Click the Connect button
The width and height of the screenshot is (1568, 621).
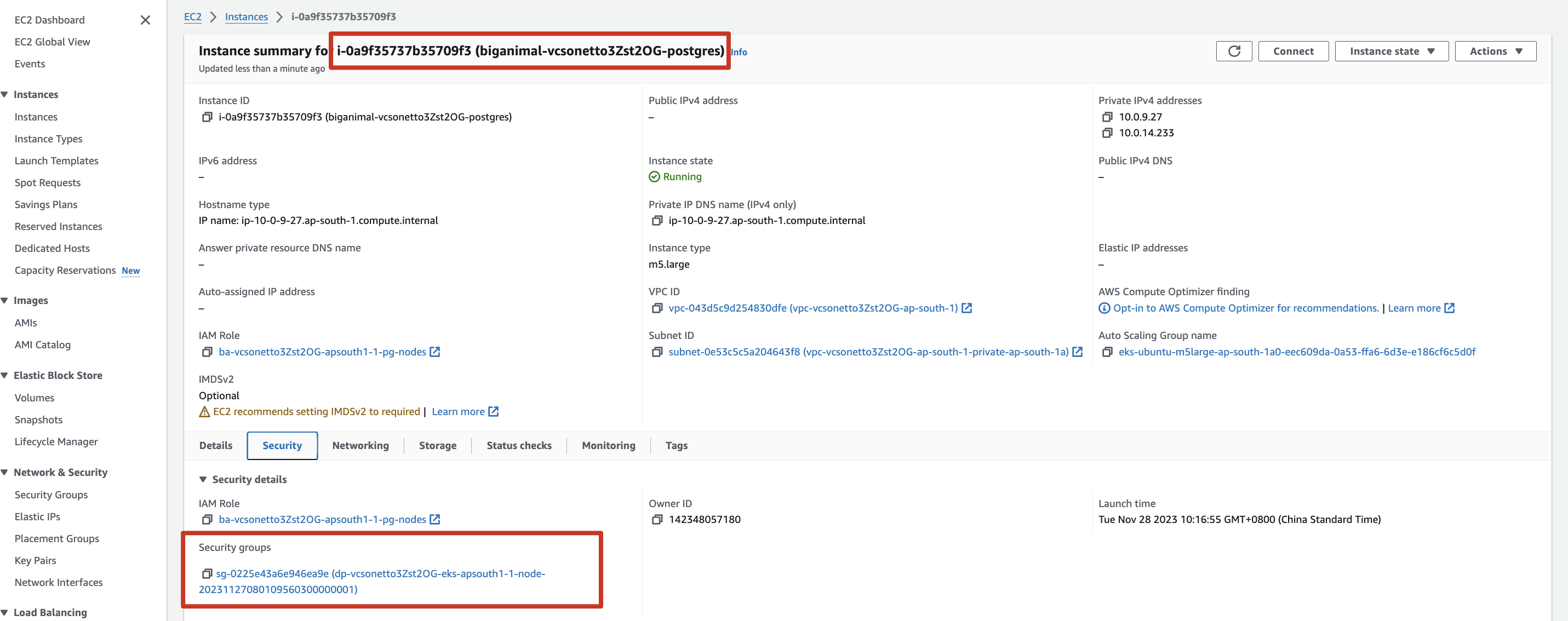pos(1293,51)
